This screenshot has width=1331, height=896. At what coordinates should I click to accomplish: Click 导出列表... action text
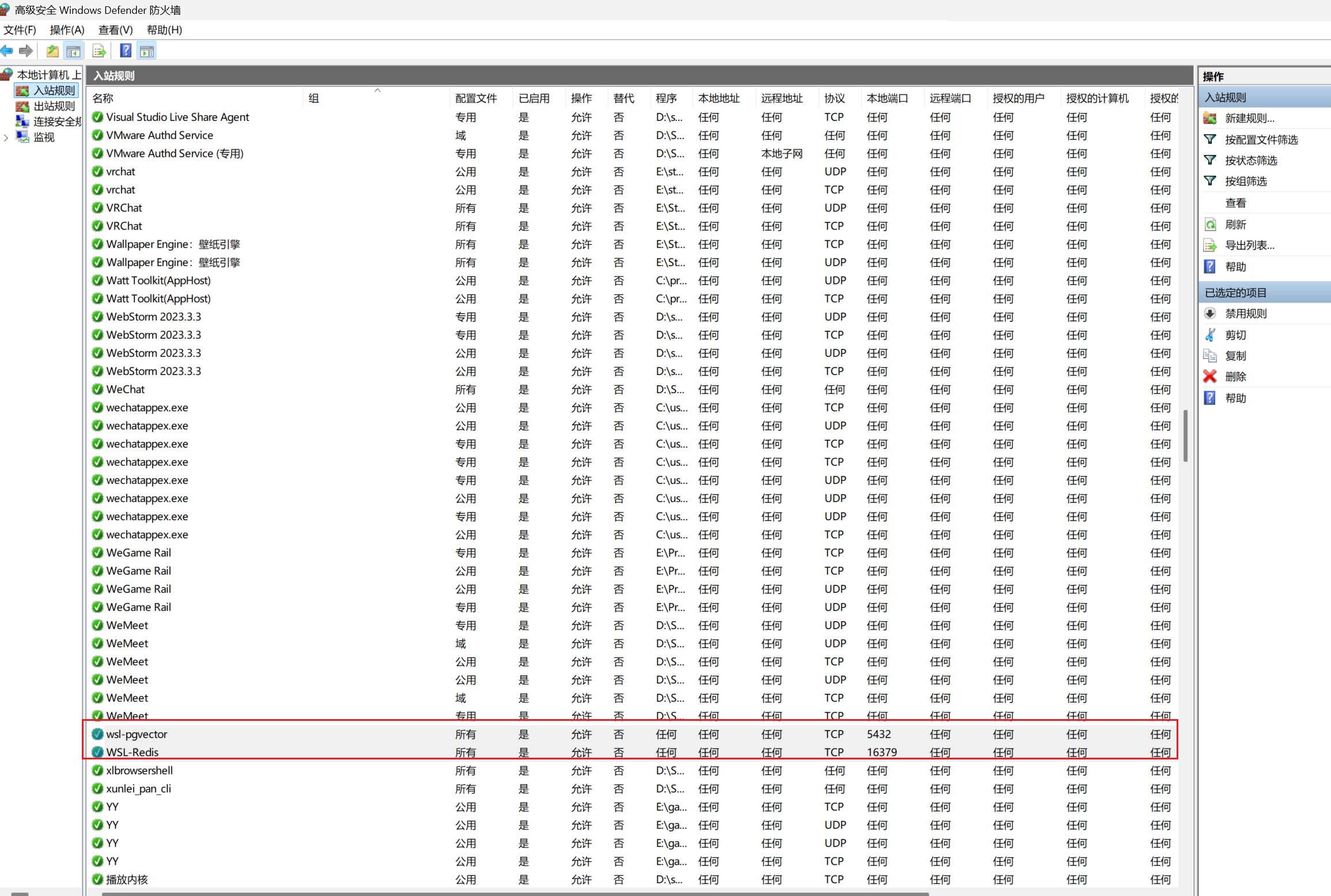coord(1249,245)
